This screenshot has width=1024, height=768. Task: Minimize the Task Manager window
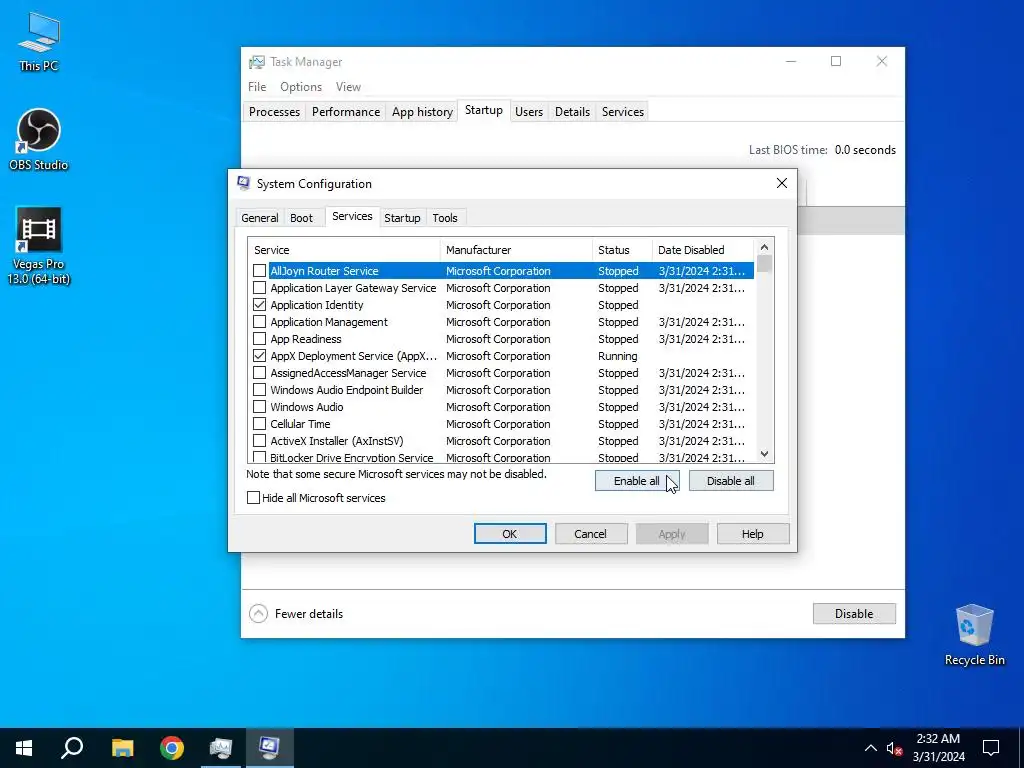pos(791,61)
